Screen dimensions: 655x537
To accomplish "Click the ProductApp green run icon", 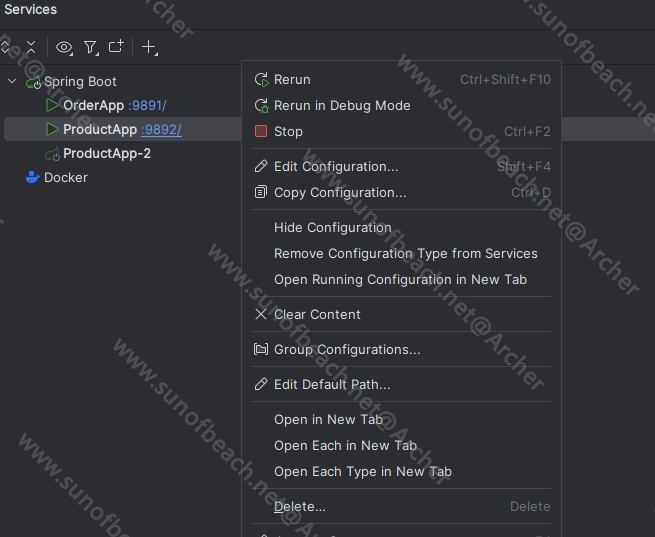I will 52,129.
